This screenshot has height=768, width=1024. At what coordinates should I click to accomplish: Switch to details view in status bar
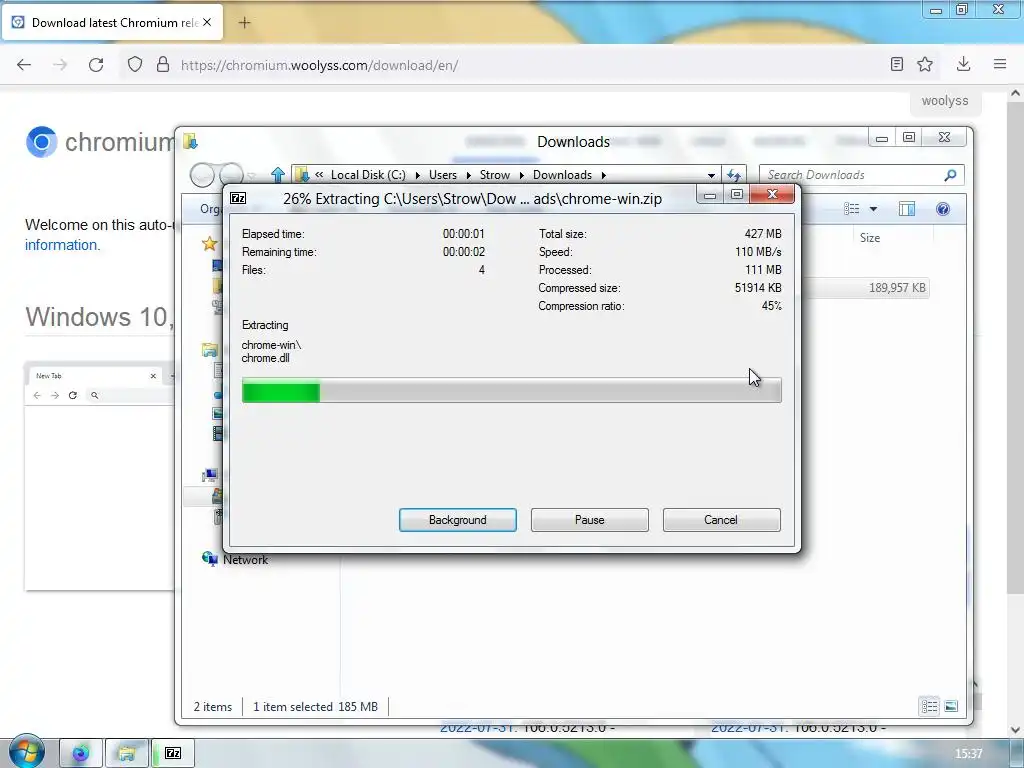(x=929, y=706)
